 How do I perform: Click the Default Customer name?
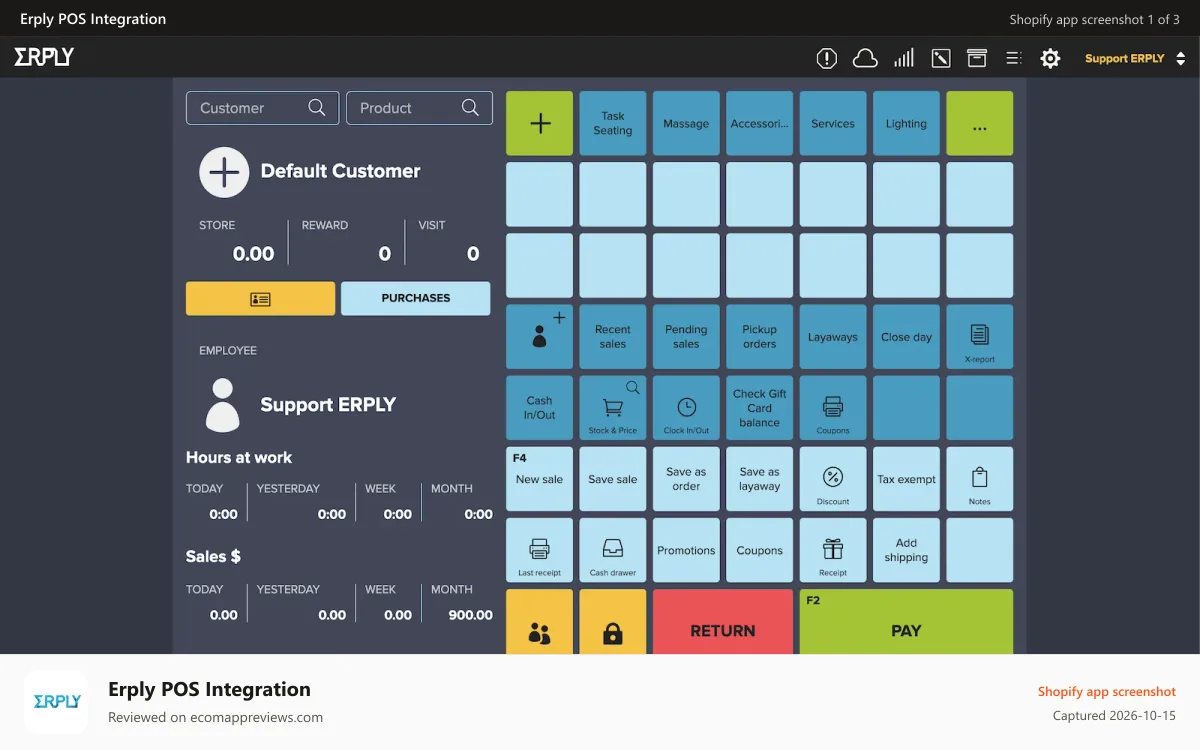coord(340,171)
